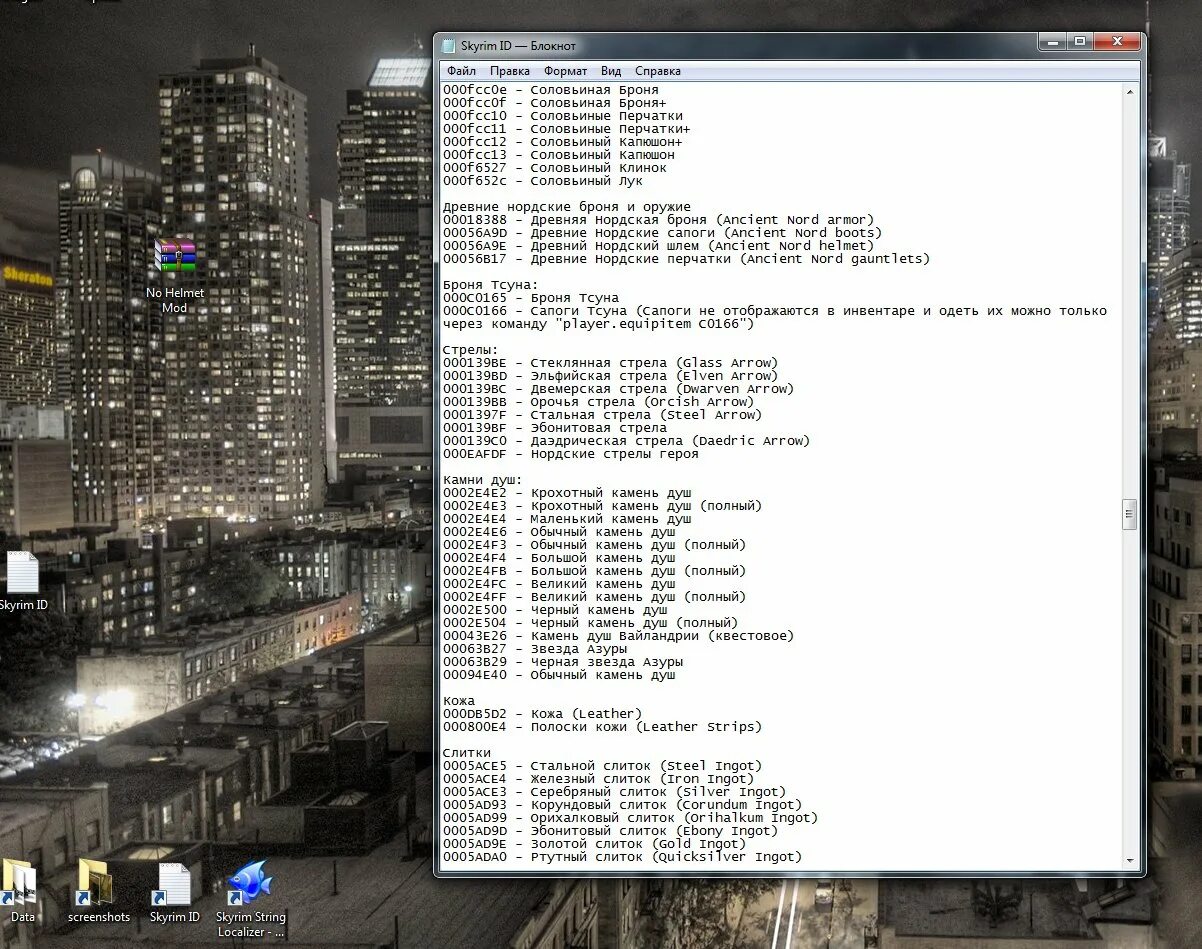
Task: Click line 0005AD93 Корундовый слиток
Action: (623, 805)
